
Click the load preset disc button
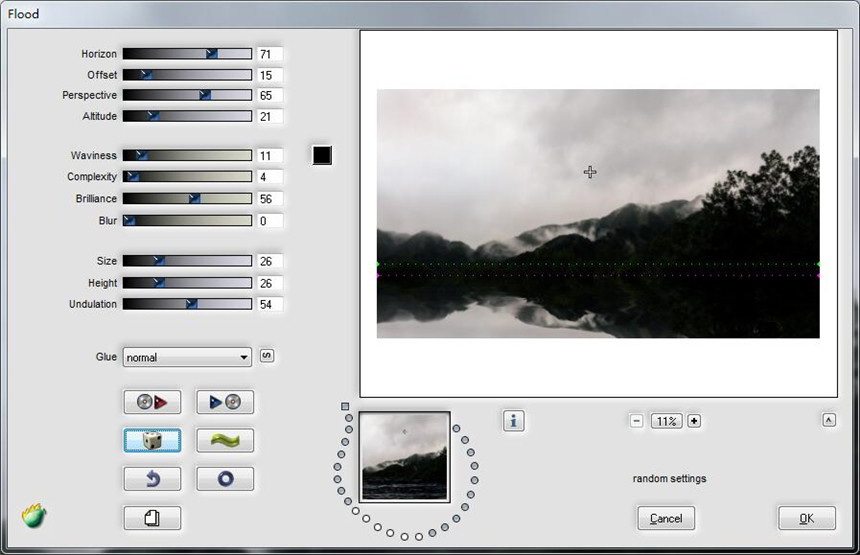pyautogui.click(x=152, y=402)
